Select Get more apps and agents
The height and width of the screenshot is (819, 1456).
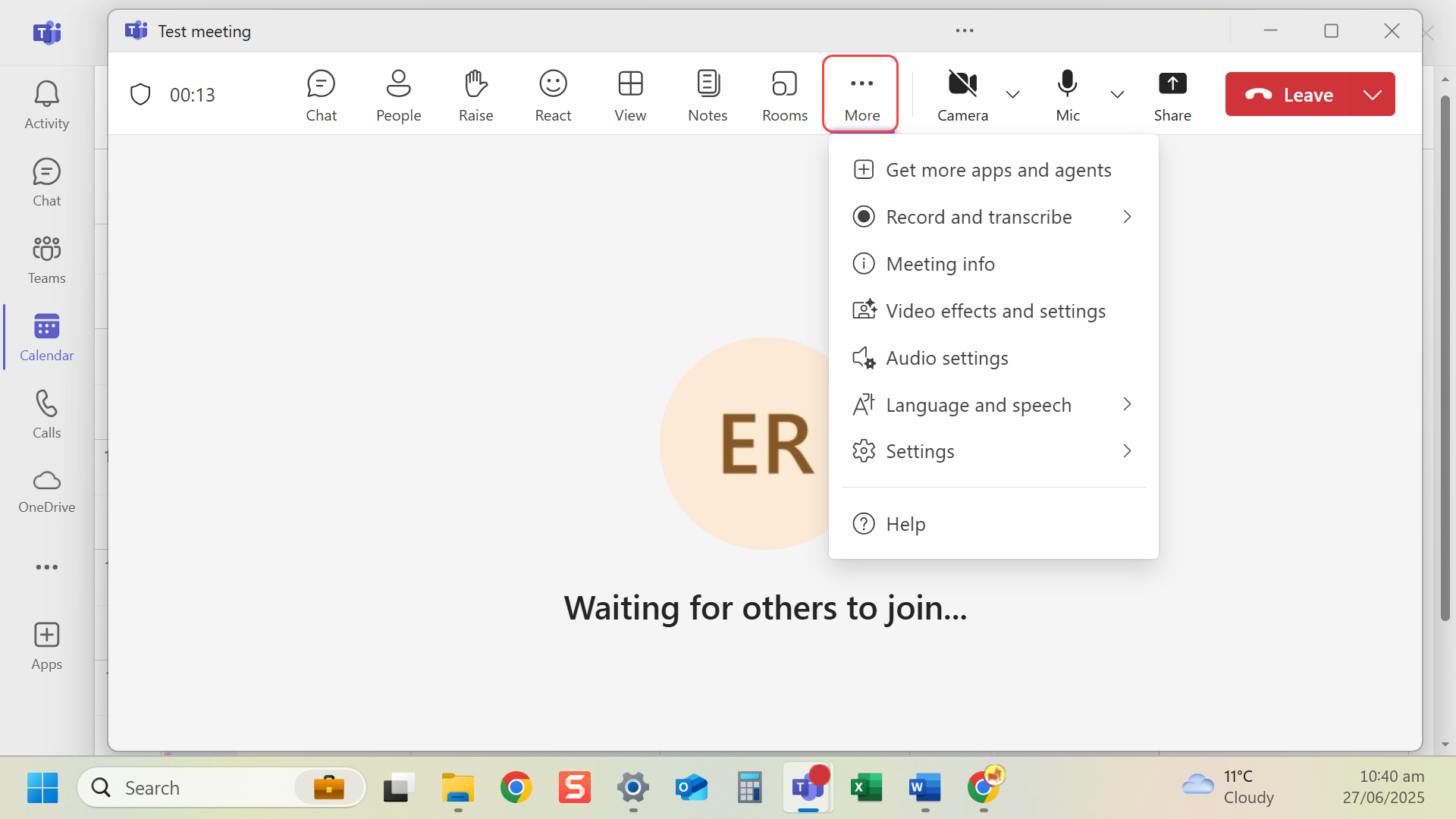pyautogui.click(x=993, y=170)
